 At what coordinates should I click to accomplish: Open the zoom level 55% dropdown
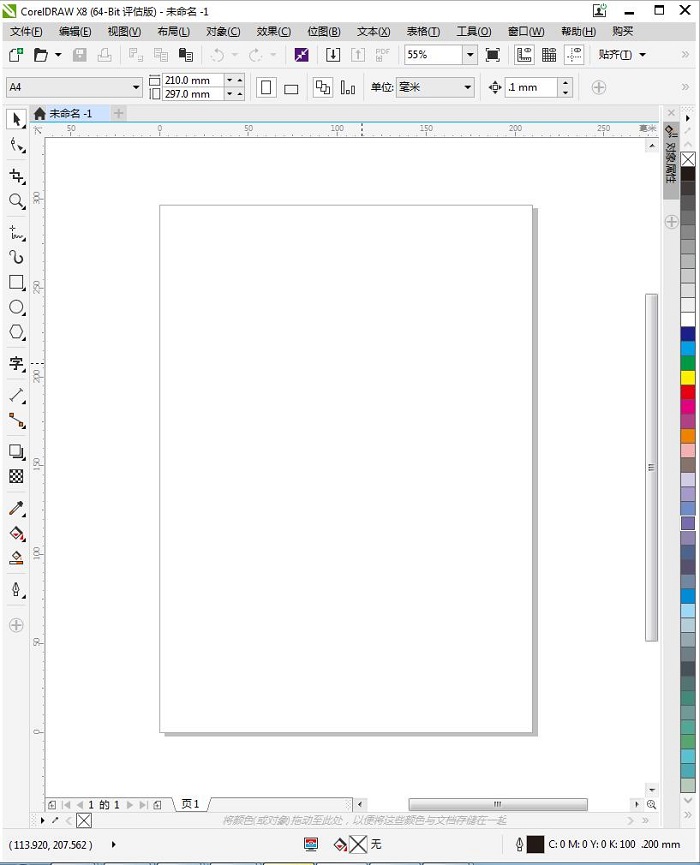coord(470,55)
